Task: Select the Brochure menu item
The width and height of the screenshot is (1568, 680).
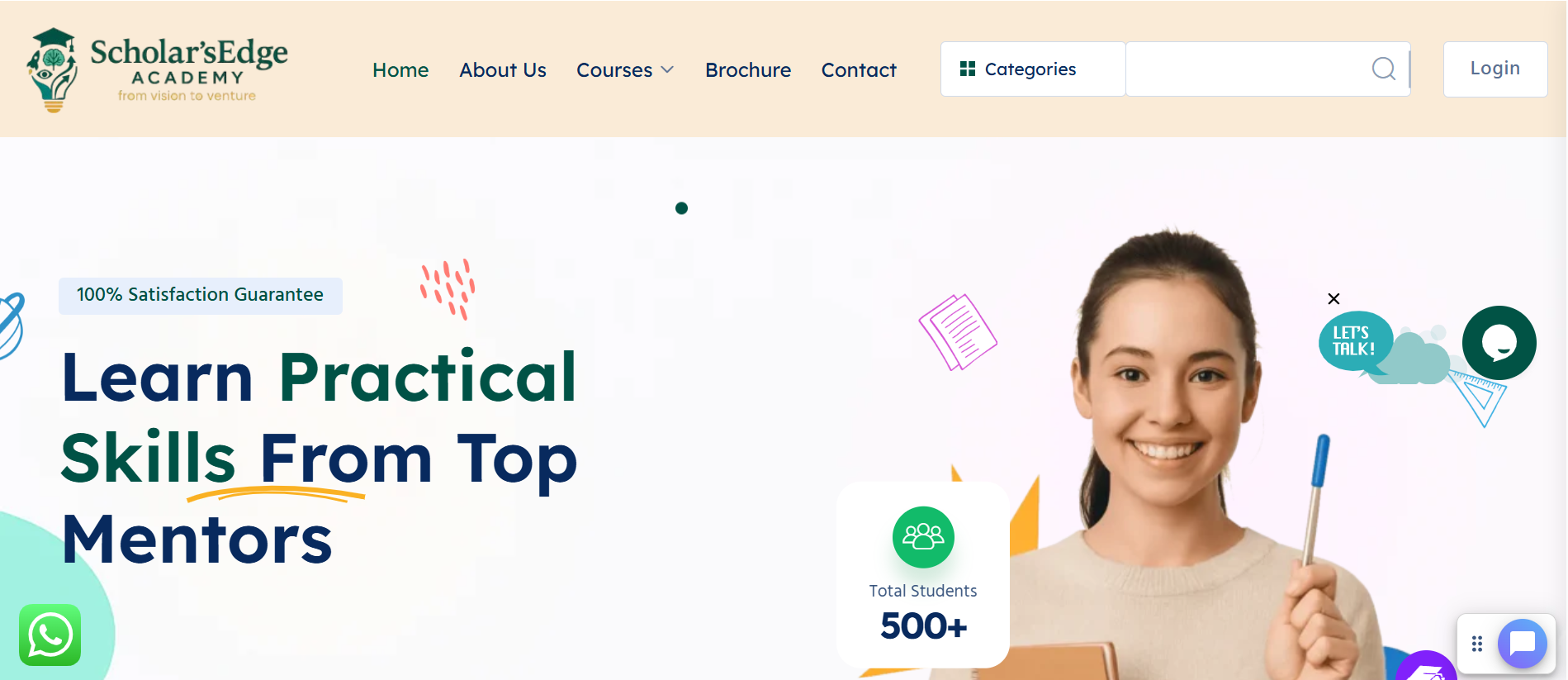Action: pyautogui.click(x=748, y=70)
